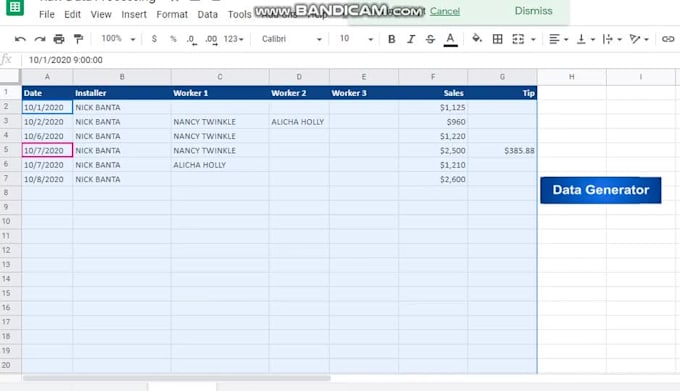Select the Paint format roller icon
Image resolution: width=680 pixels, height=391 pixels.
click(x=78, y=39)
